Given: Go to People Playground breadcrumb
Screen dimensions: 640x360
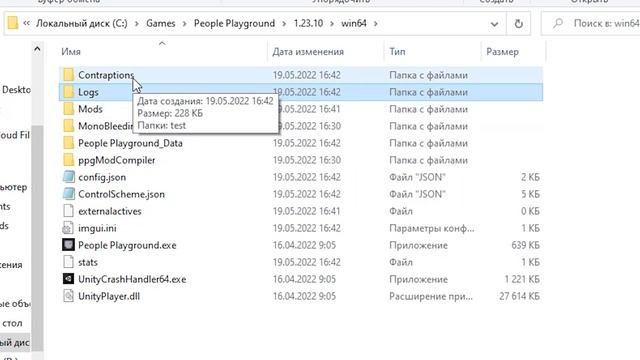Looking at the screenshot, I should pyautogui.click(x=234, y=23).
